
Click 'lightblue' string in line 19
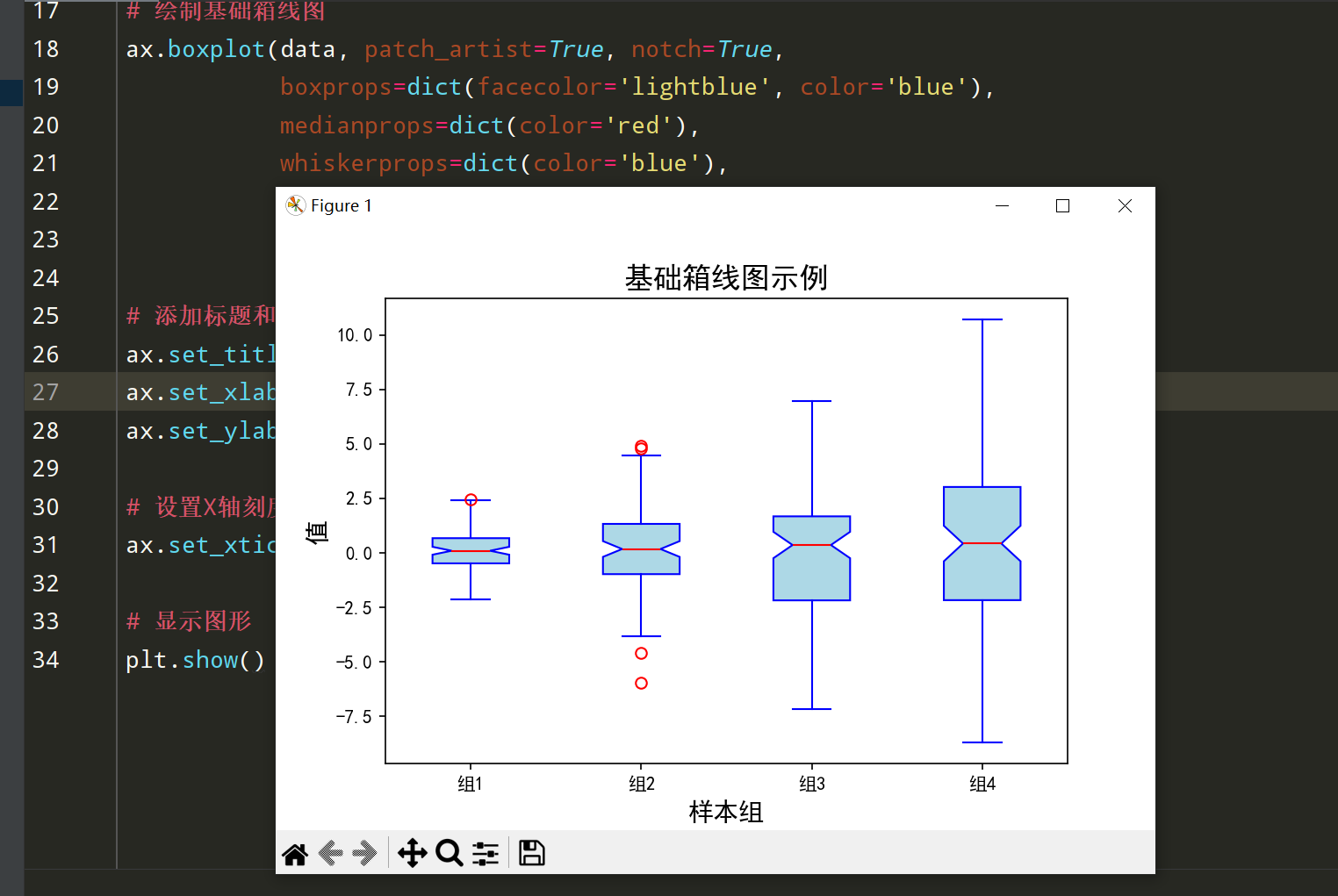point(694,87)
